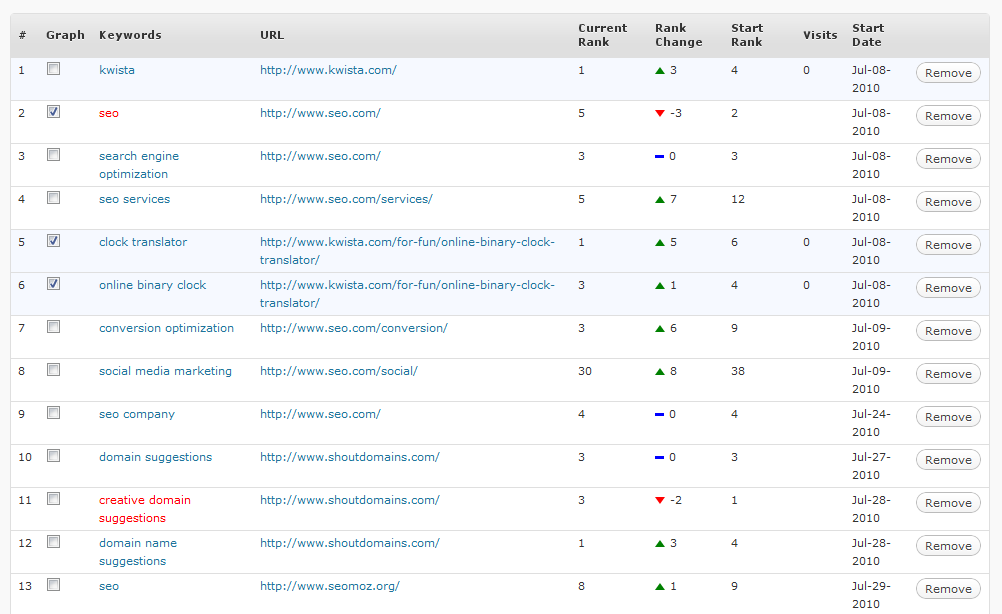Screen dimensions: 1002x614
Task: Click the green up arrow in the kwista row
Action: pos(660,71)
